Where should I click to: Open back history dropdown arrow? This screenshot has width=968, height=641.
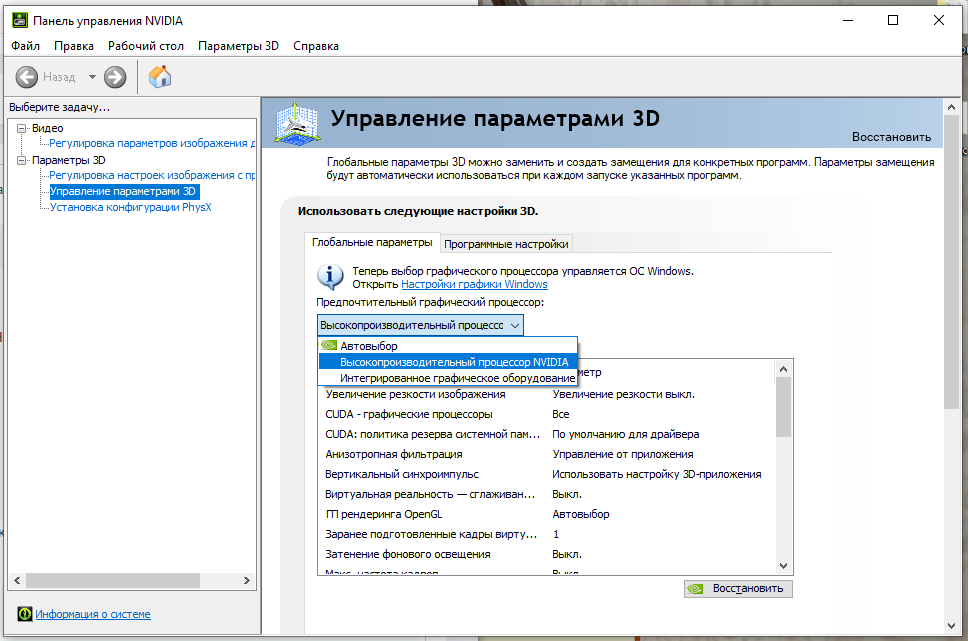coord(92,77)
